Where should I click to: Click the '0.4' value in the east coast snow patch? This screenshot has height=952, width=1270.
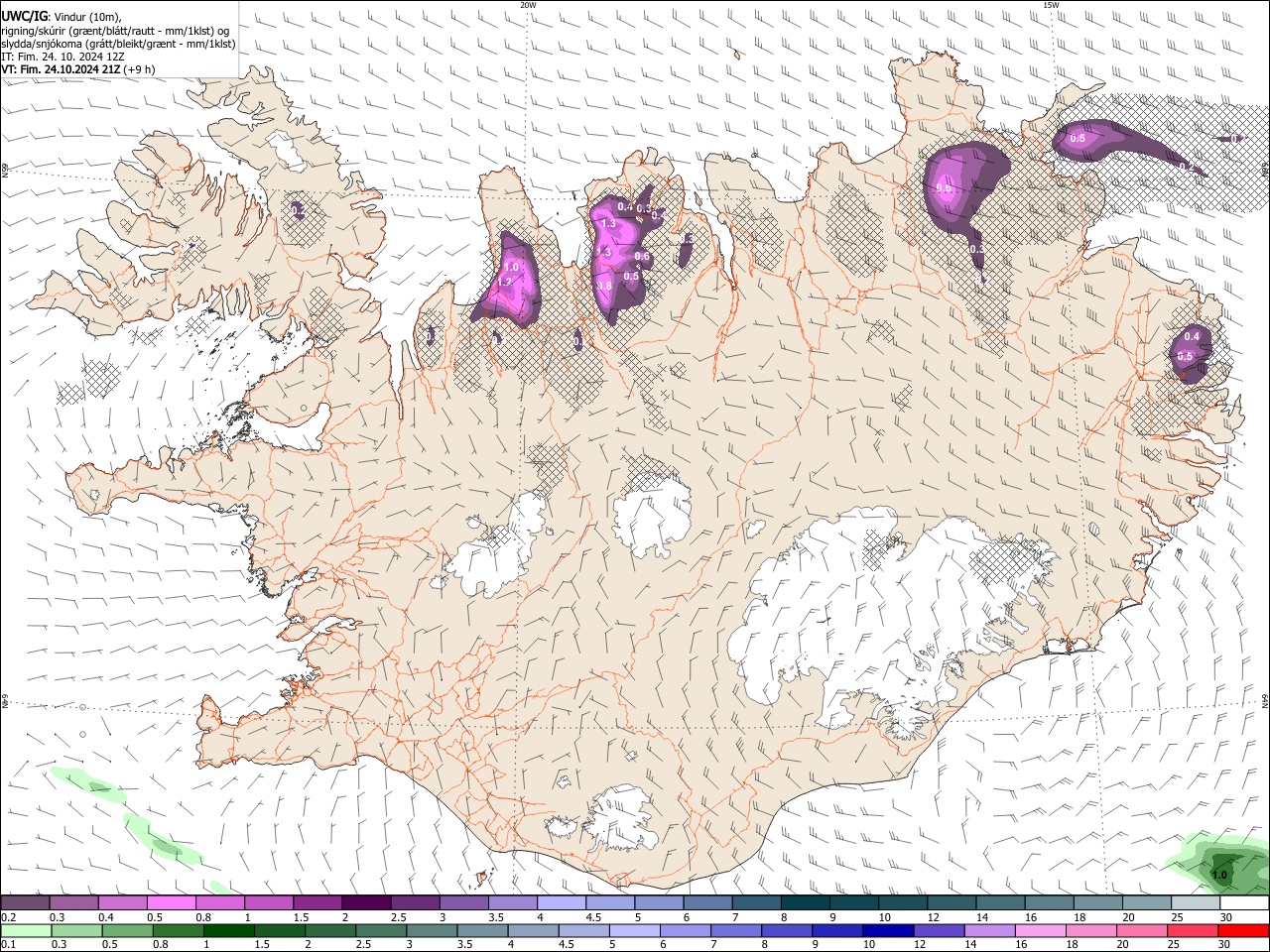coord(1192,337)
